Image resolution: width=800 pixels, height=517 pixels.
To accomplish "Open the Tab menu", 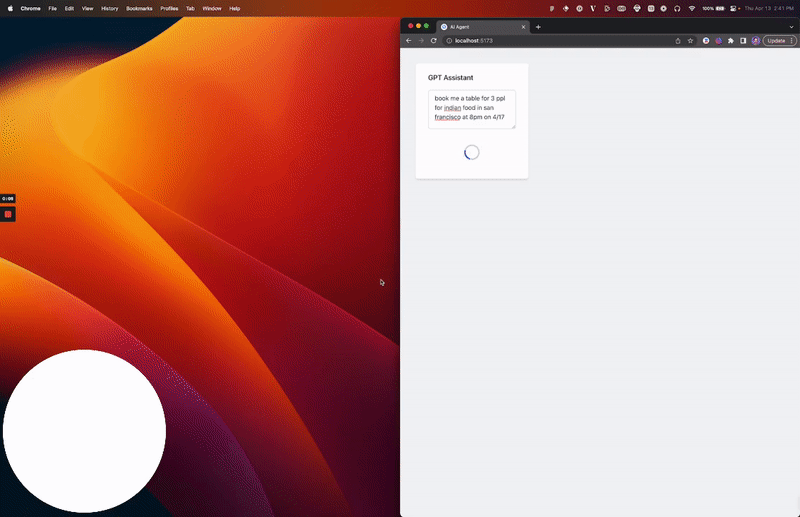I will pyautogui.click(x=190, y=8).
